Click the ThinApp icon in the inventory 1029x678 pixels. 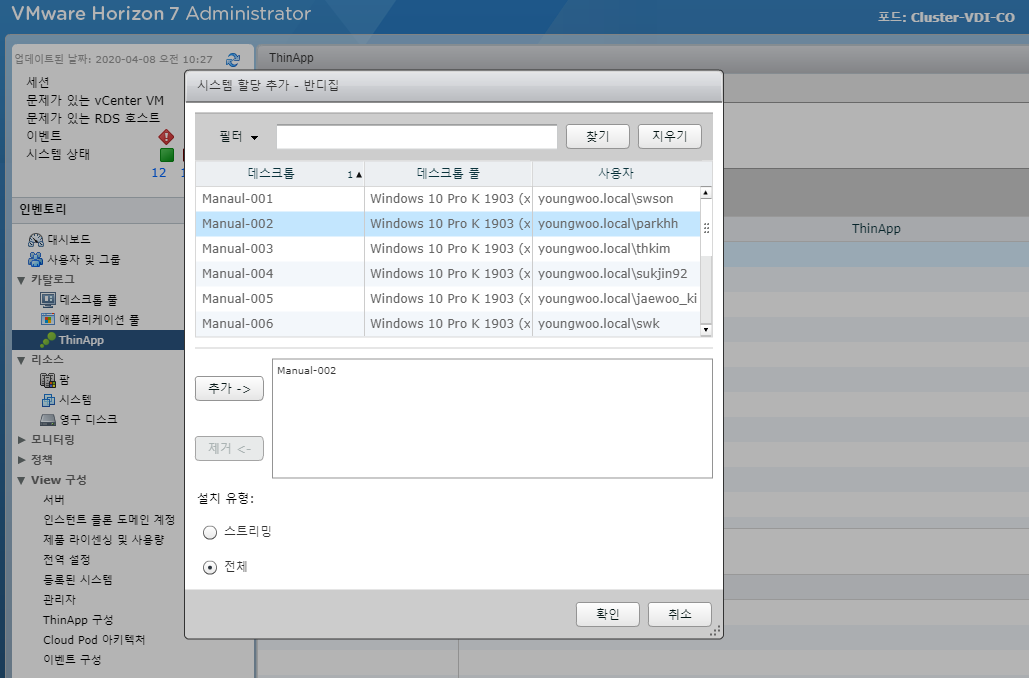pos(48,339)
